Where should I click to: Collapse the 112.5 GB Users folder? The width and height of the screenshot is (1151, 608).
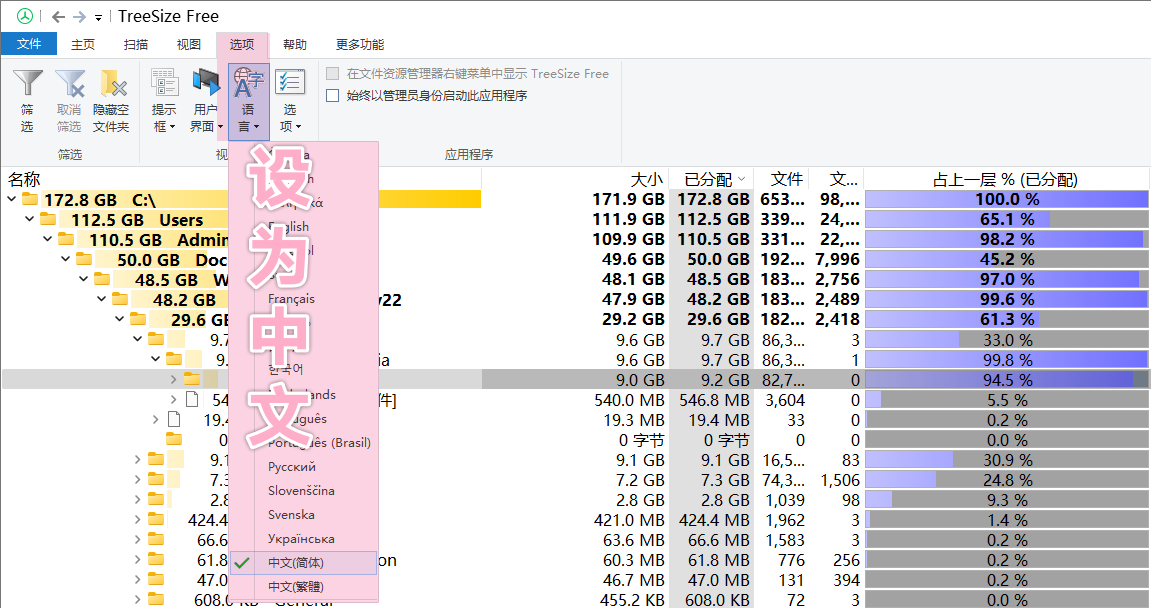click(29, 219)
